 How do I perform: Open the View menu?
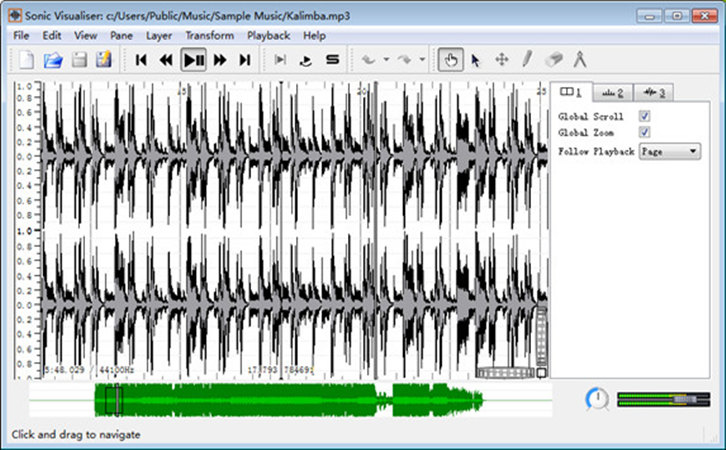[x=86, y=36]
